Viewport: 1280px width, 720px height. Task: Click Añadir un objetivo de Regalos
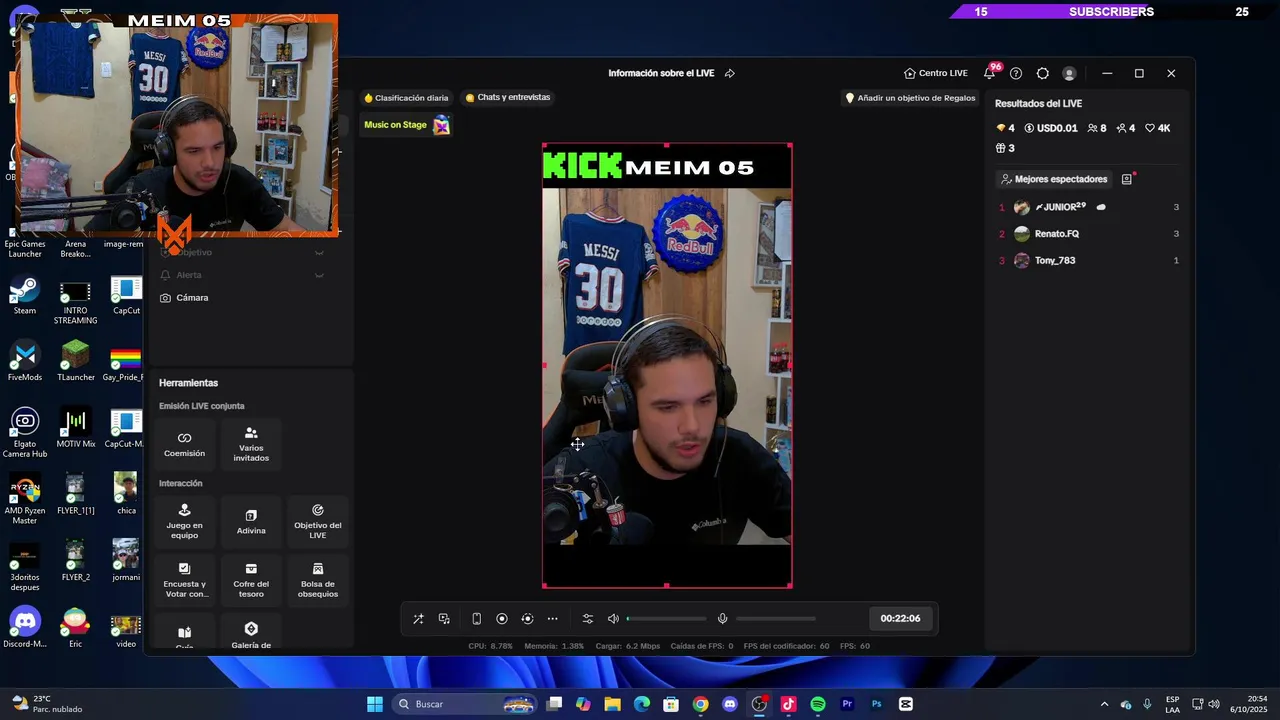tap(910, 98)
